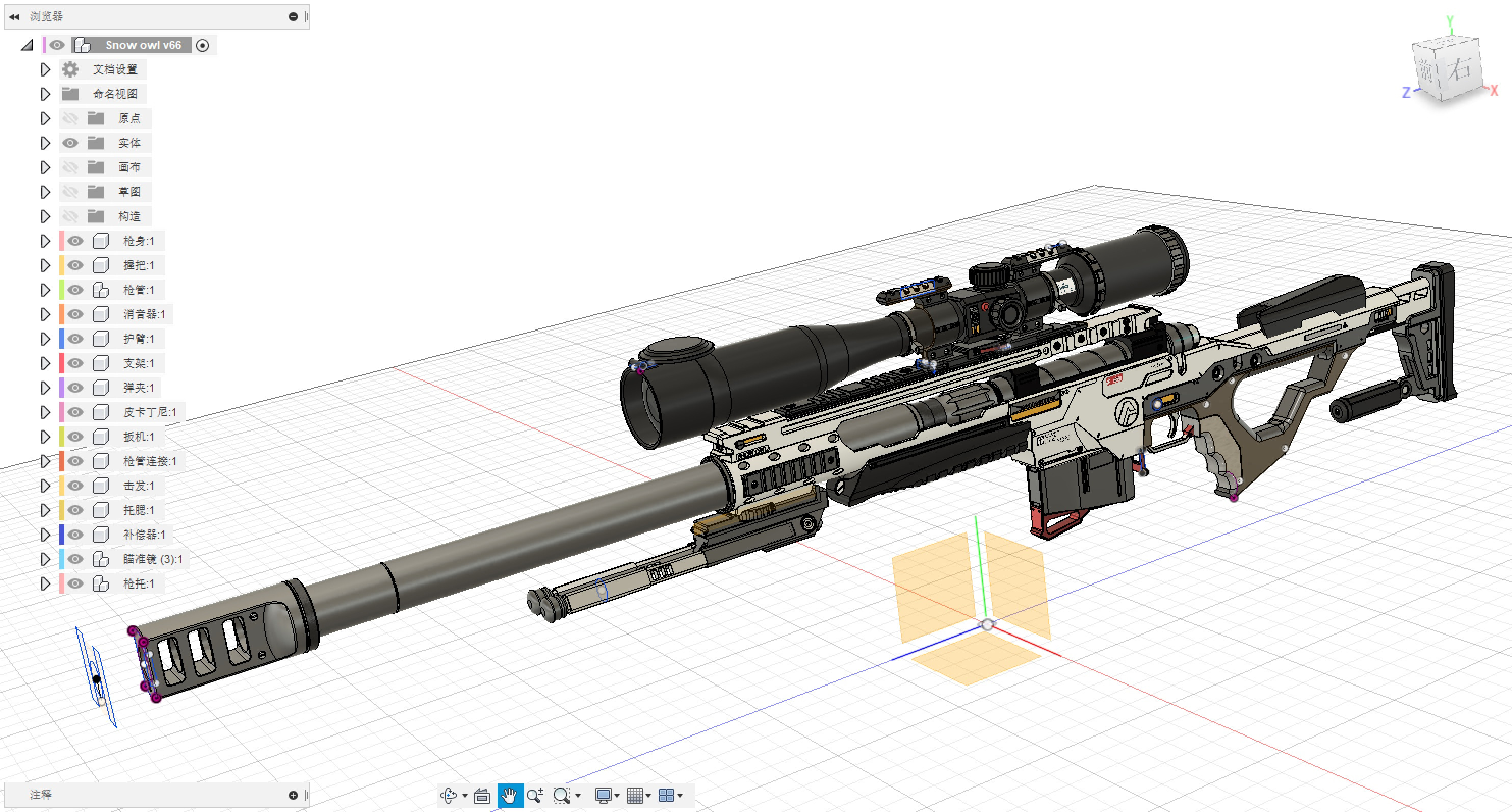Screen dimensions: 1512x812
Task: Hide the 护臂:1 component
Action: 75,339
